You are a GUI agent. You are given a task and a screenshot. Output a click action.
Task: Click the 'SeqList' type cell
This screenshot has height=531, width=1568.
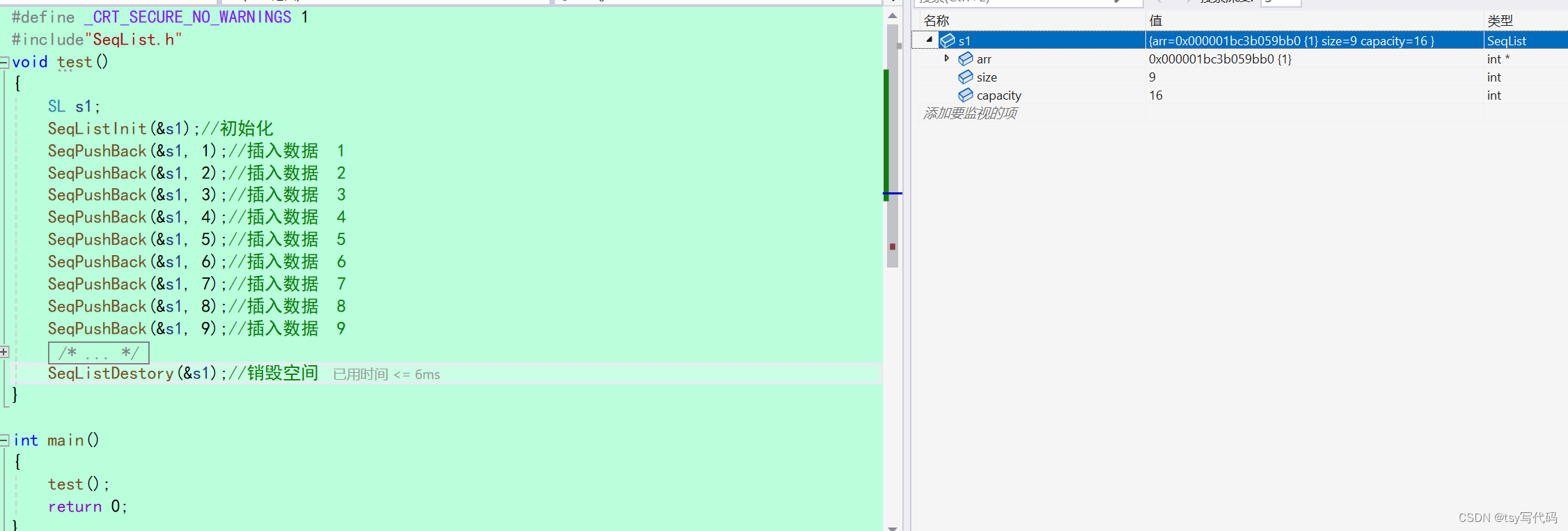[x=1507, y=40]
